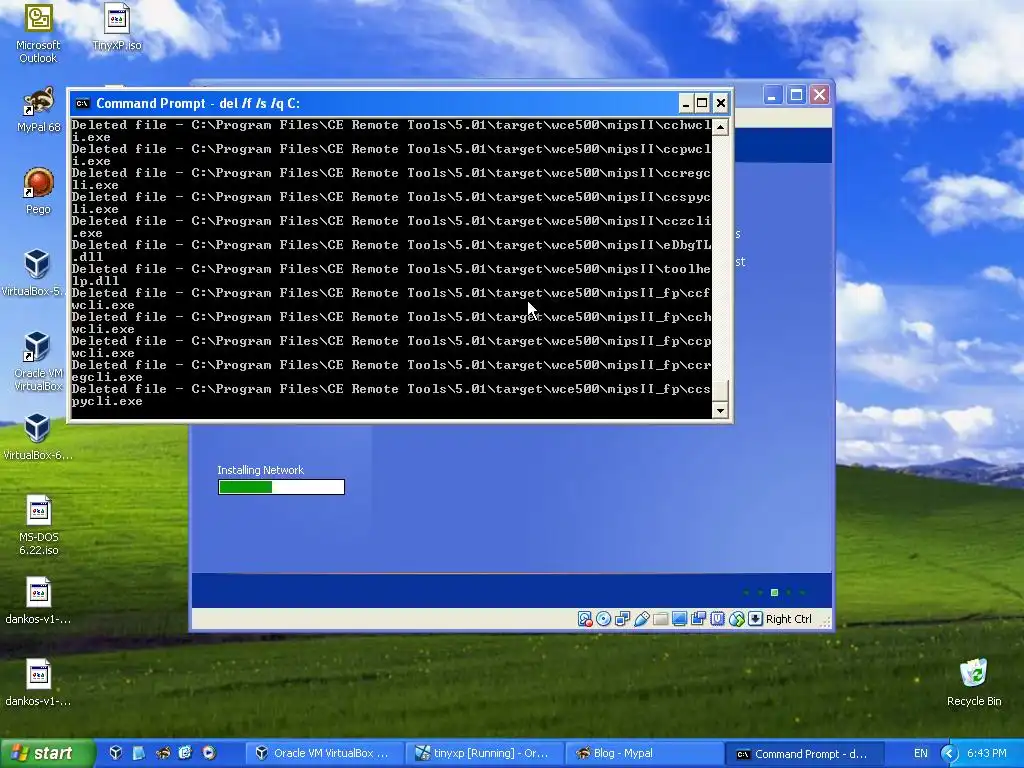Open the EN language bar indicator
1024x768 pixels.
point(921,754)
